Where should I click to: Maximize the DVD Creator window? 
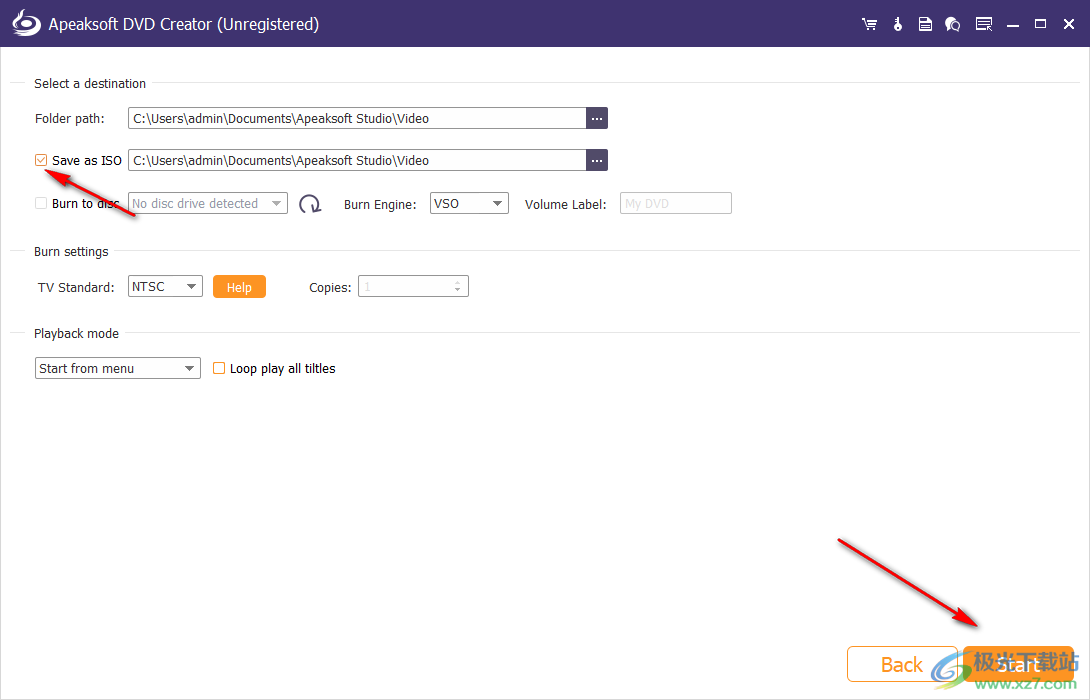1041,24
